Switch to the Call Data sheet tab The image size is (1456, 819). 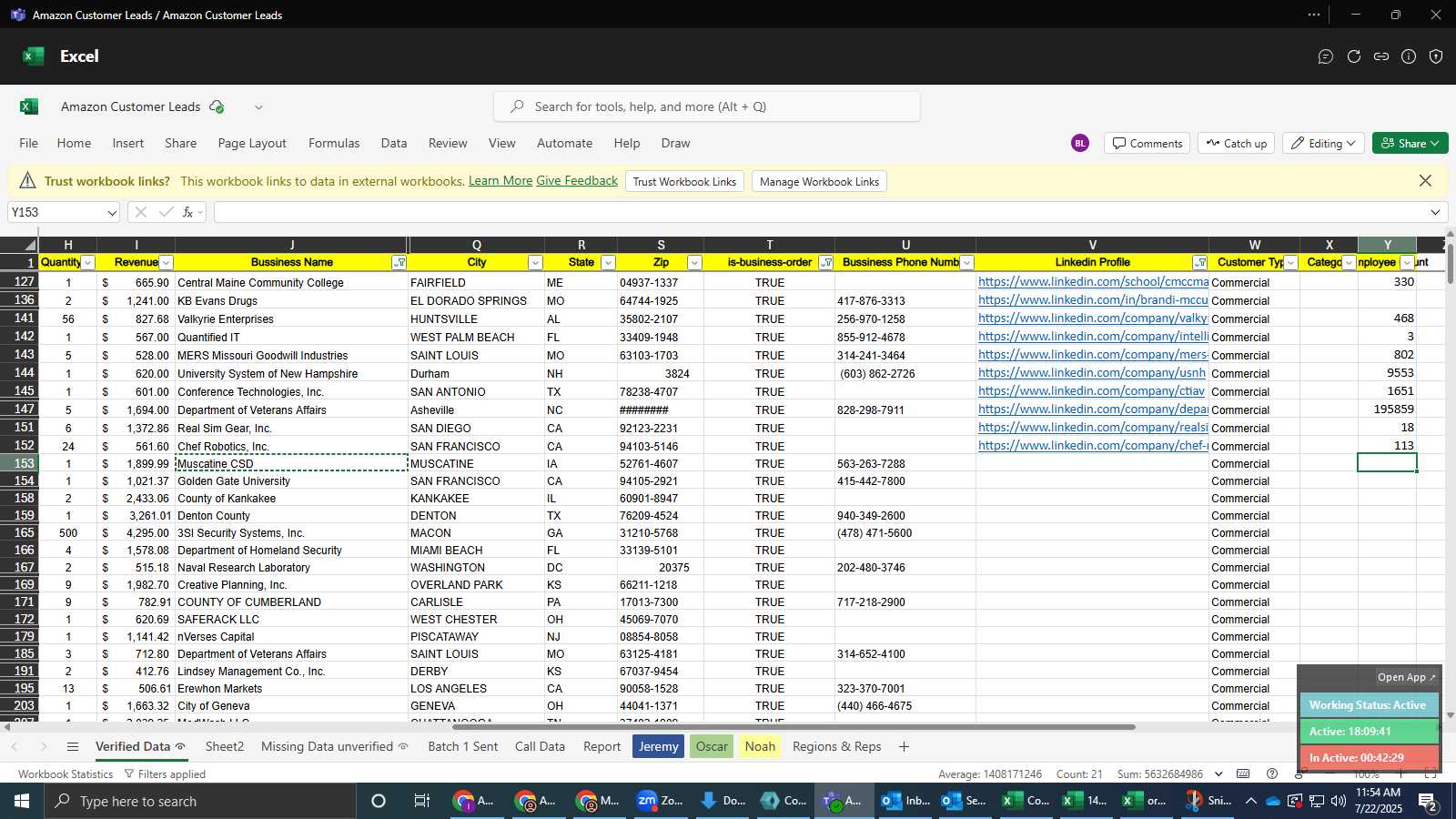coord(540,747)
